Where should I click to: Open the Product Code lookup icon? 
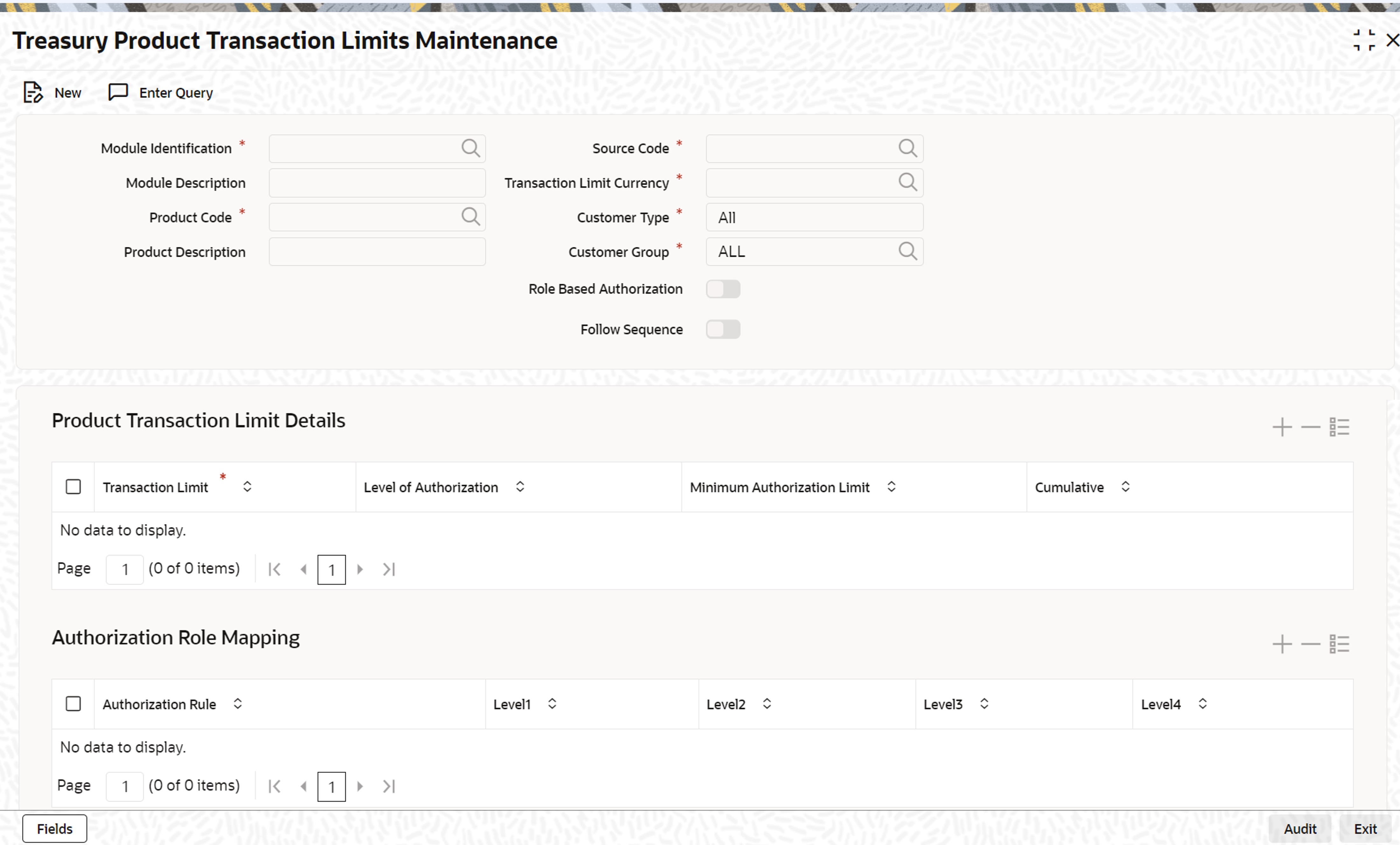(x=470, y=216)
